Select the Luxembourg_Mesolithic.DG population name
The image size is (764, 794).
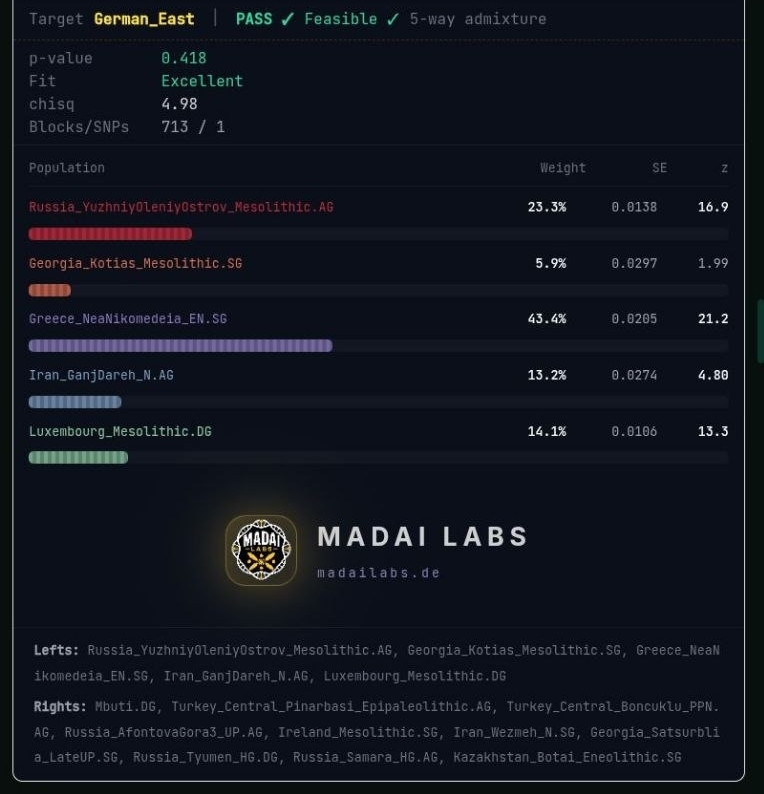[x=120, y=431]
